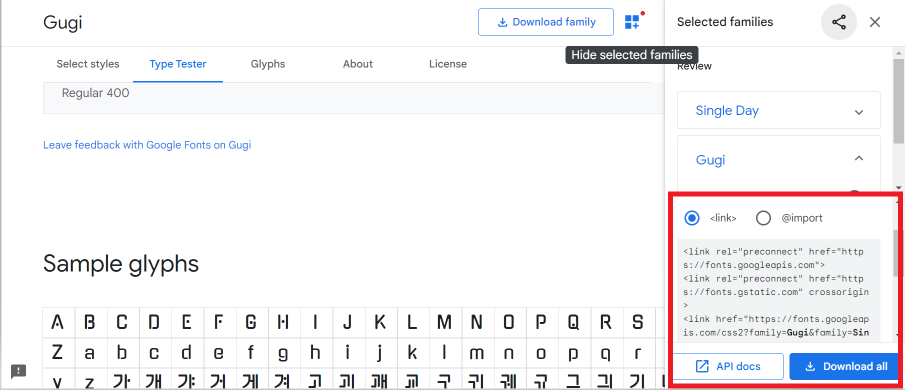Screen dimensions: 905x390
Task: Open the Select styles tab
Action: 88,64
